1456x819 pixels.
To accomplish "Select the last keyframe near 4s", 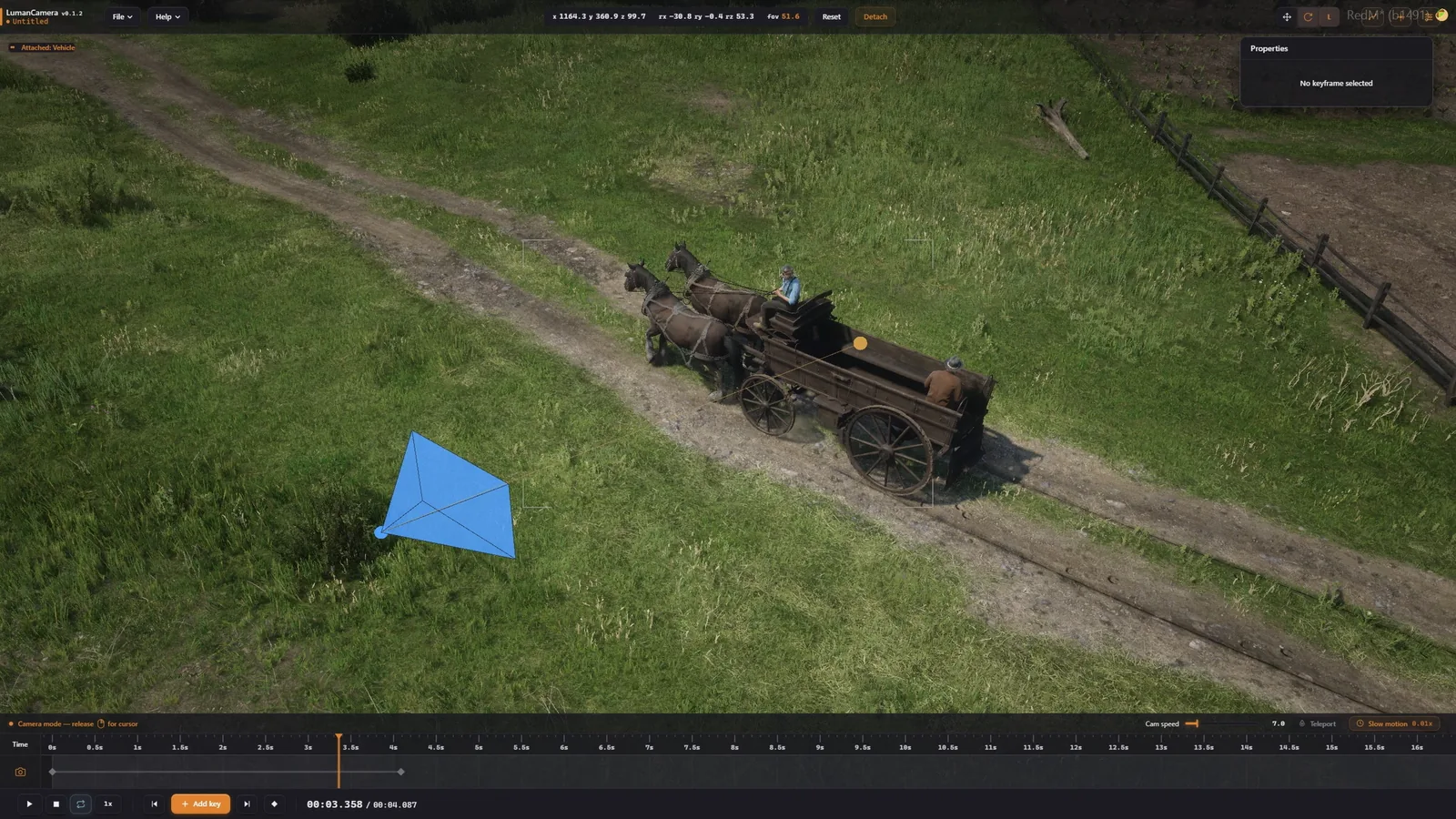I will point(401,772).
